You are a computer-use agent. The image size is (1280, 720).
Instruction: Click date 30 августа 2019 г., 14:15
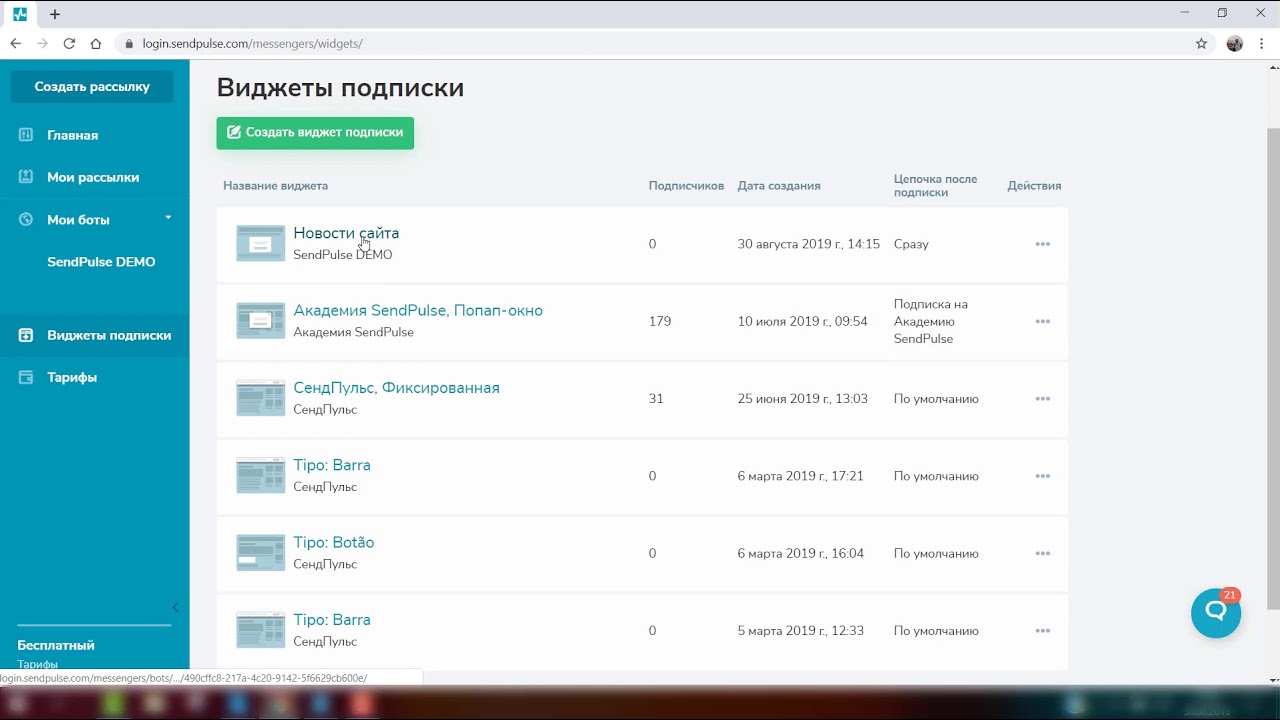click(x=809, y=244)
